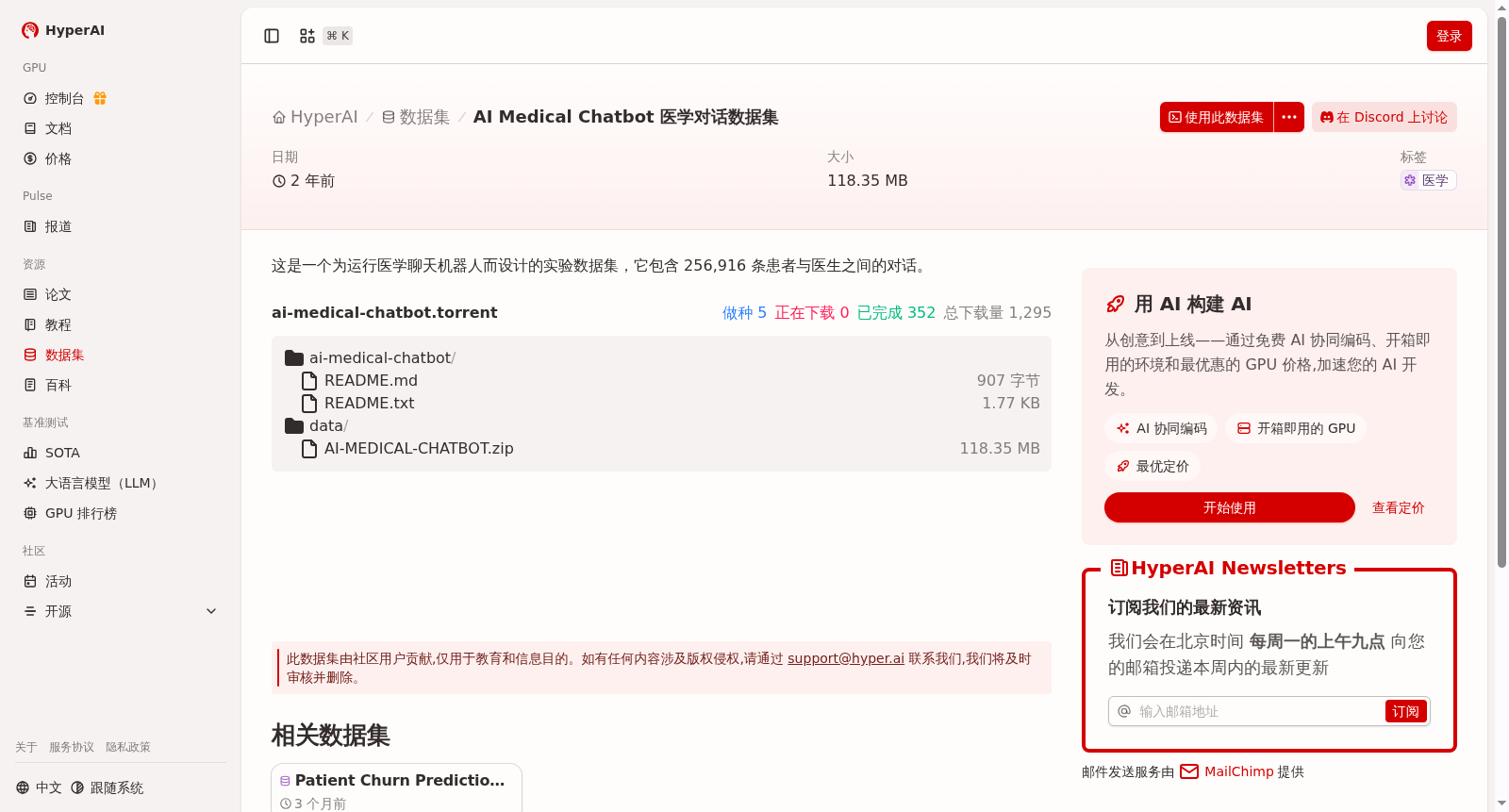The width and height of the screenshot is (1509, 812).
Task: Select 教程 in the sidebar
Action: pyautogui.click(x=121, y=324)
